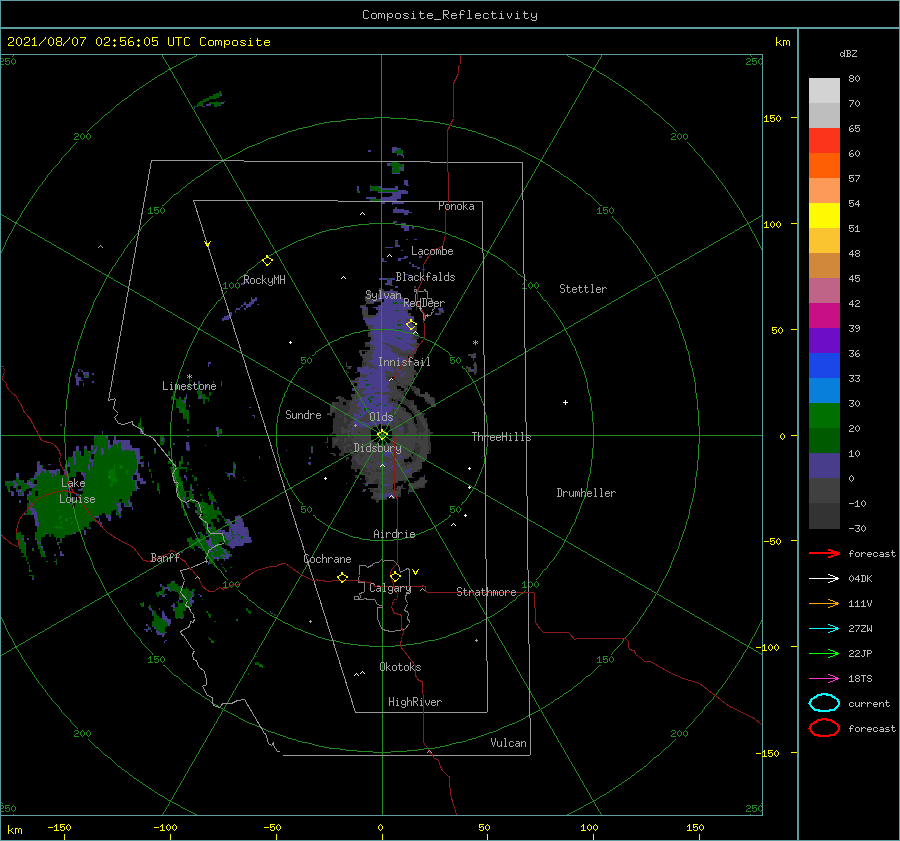The height and width of the screenshot is (841, 900).
Task: Click the forecast label beside the red arrow
Action: 872,553
